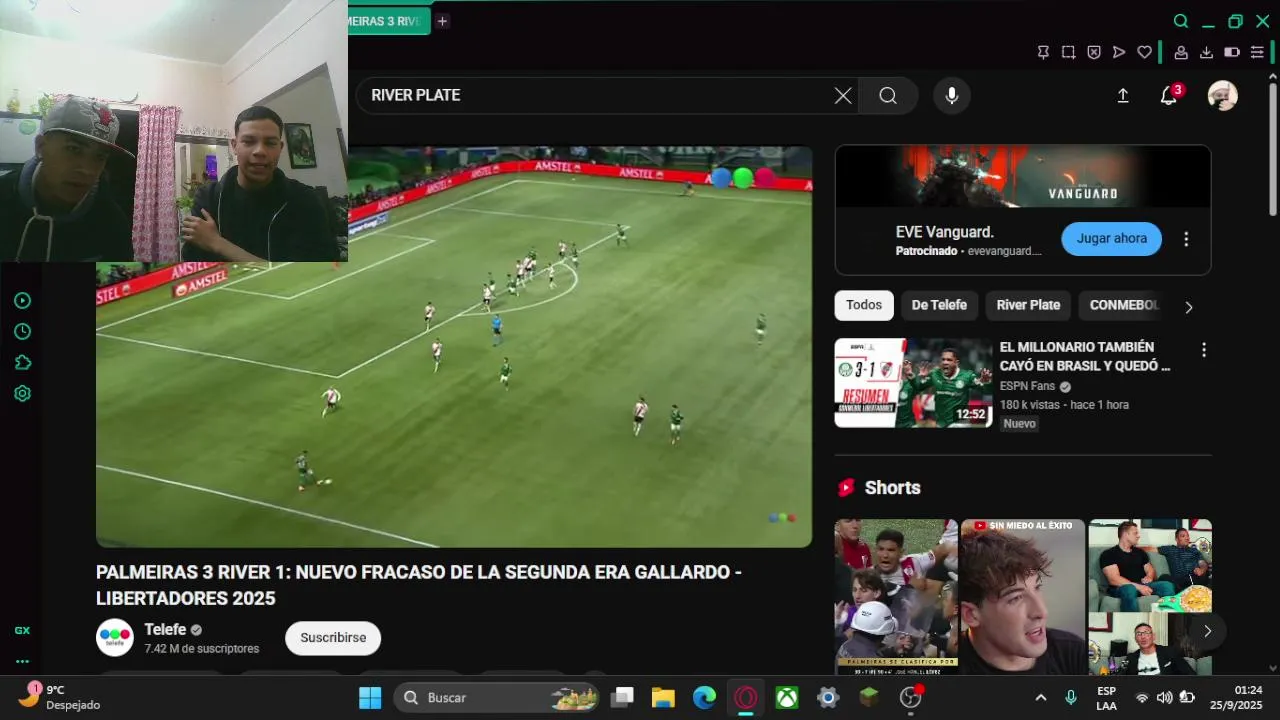Open GX Control in sidebar
Image resolution: width=1280 pixels, height=720 pixels.
[x=22, y=630]
